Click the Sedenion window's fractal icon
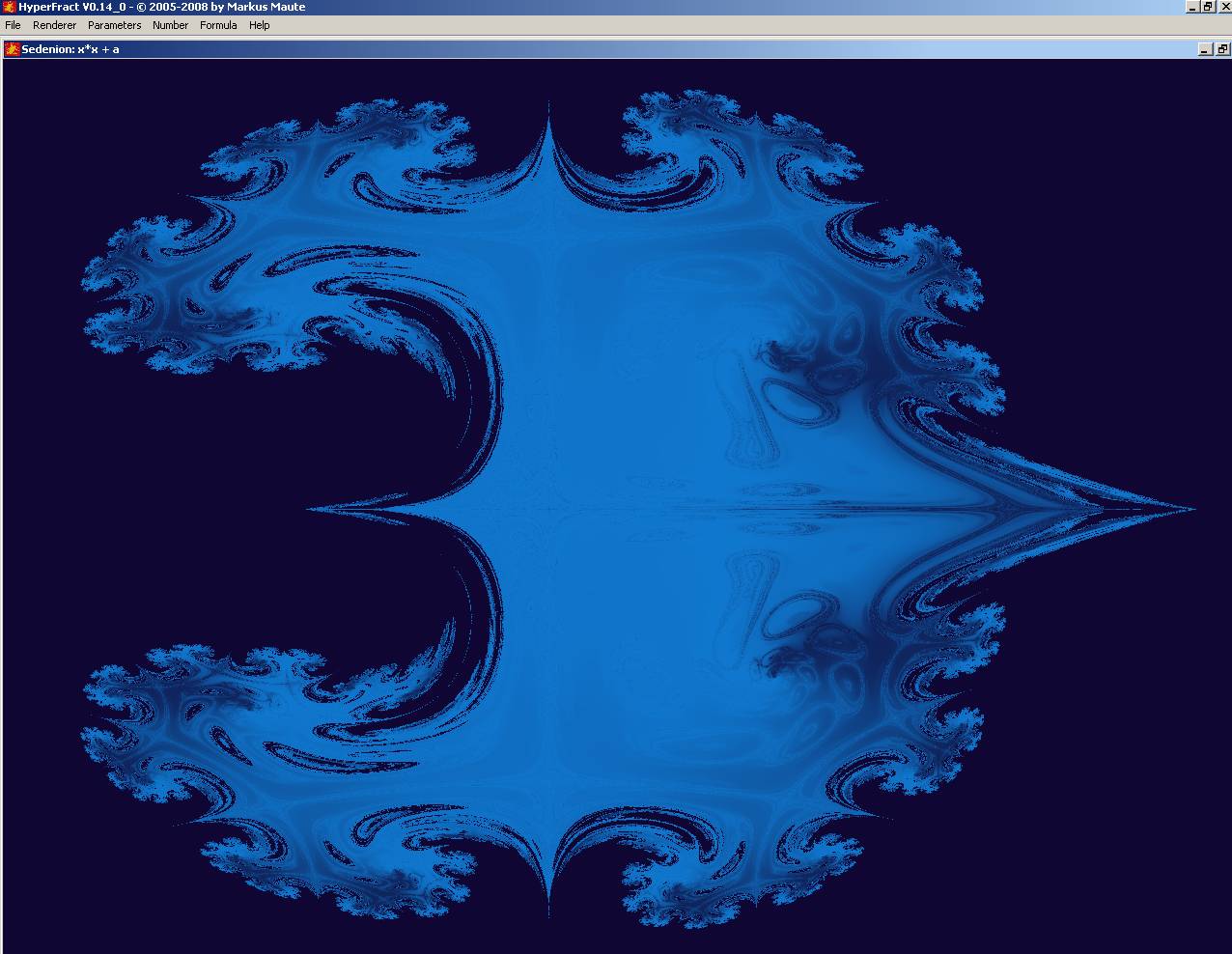 (12, 49)
